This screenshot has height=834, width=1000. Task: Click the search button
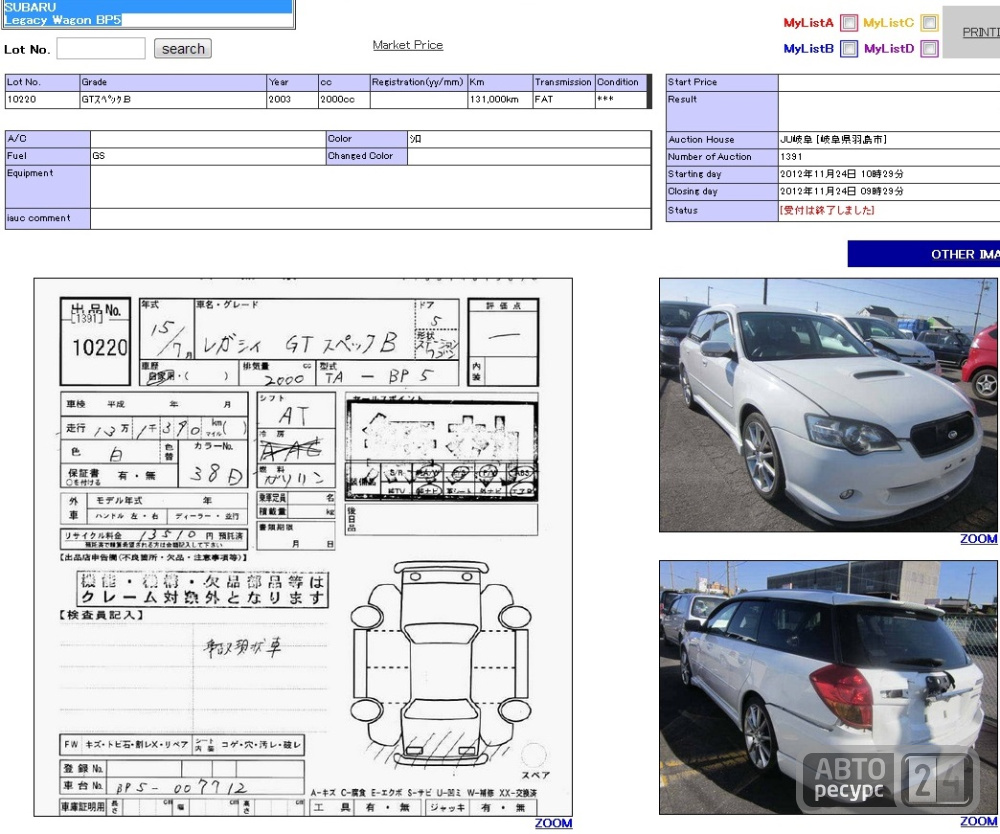(x=183, y=49)
